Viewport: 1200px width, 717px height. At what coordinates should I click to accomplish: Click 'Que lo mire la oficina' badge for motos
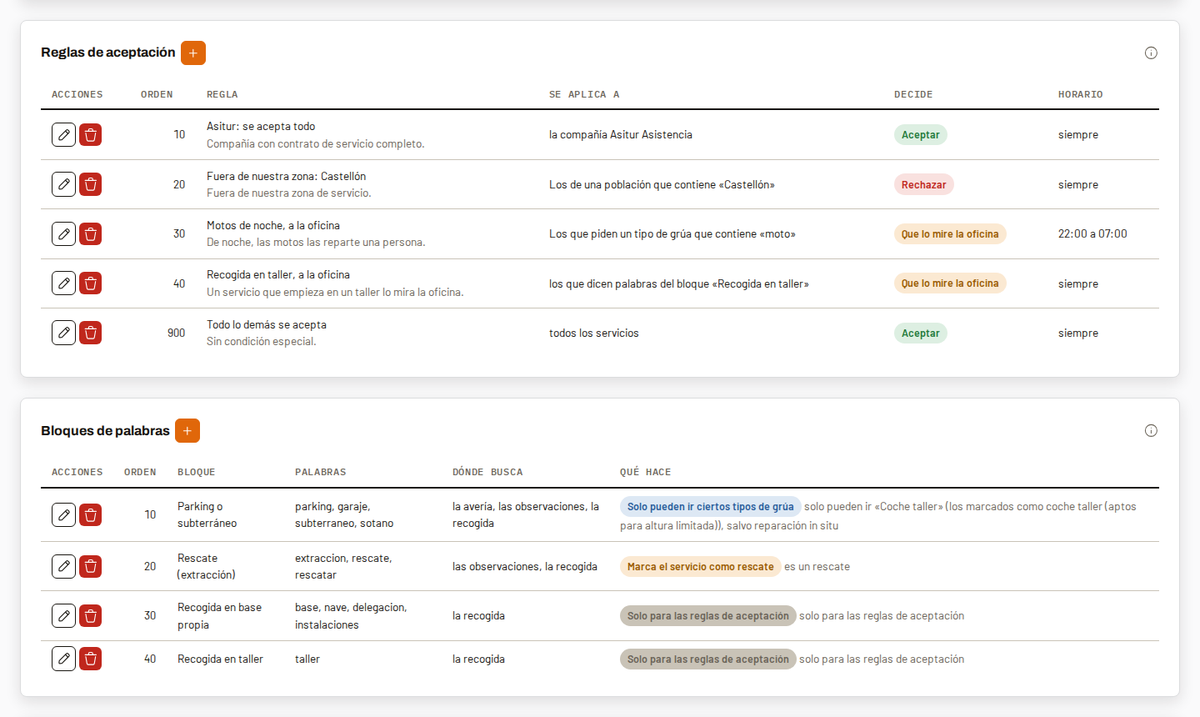[x=950, y=234]
